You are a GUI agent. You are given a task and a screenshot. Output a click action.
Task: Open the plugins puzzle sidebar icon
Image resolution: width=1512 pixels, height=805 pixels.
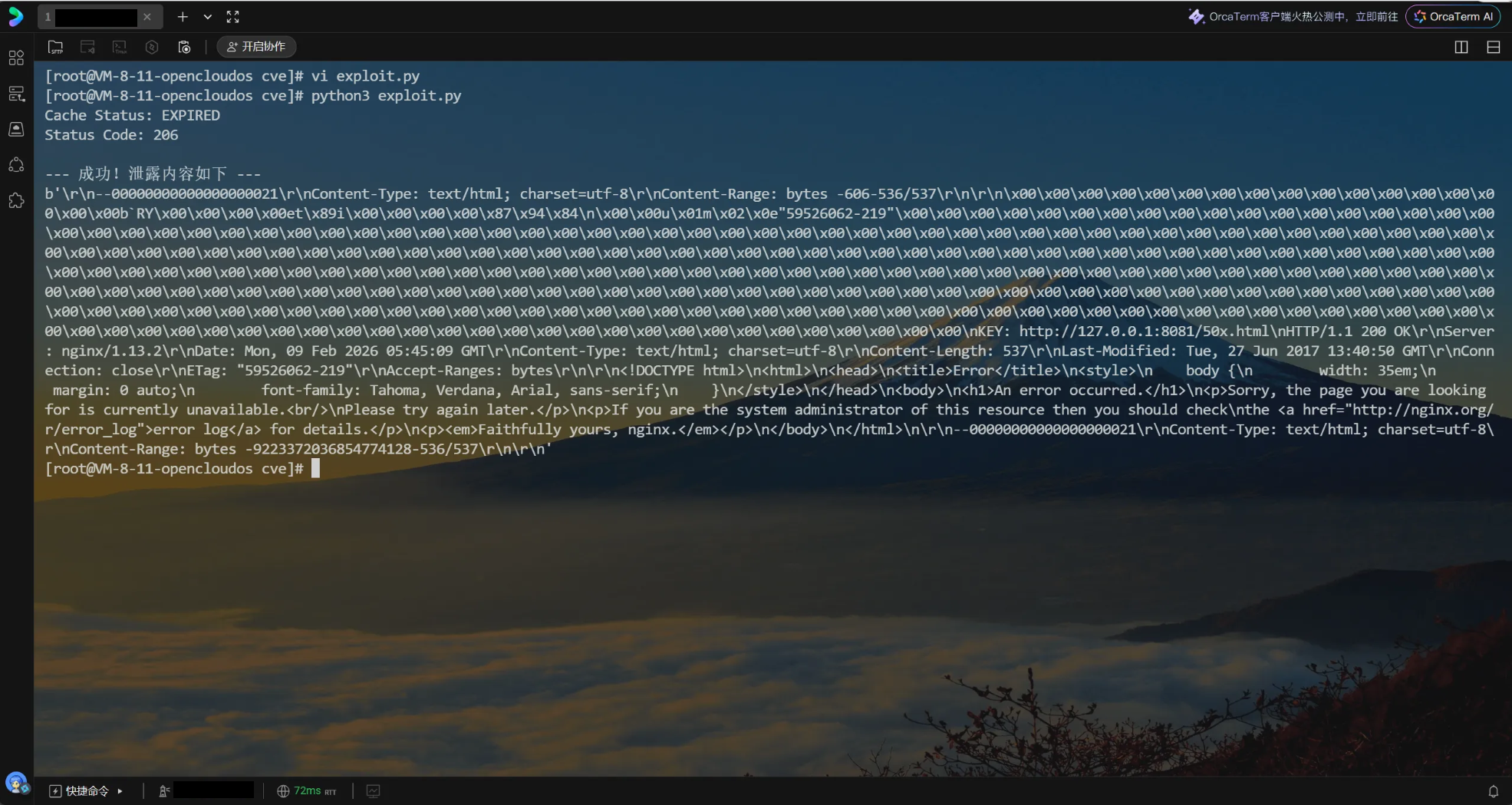coord(16,200)
